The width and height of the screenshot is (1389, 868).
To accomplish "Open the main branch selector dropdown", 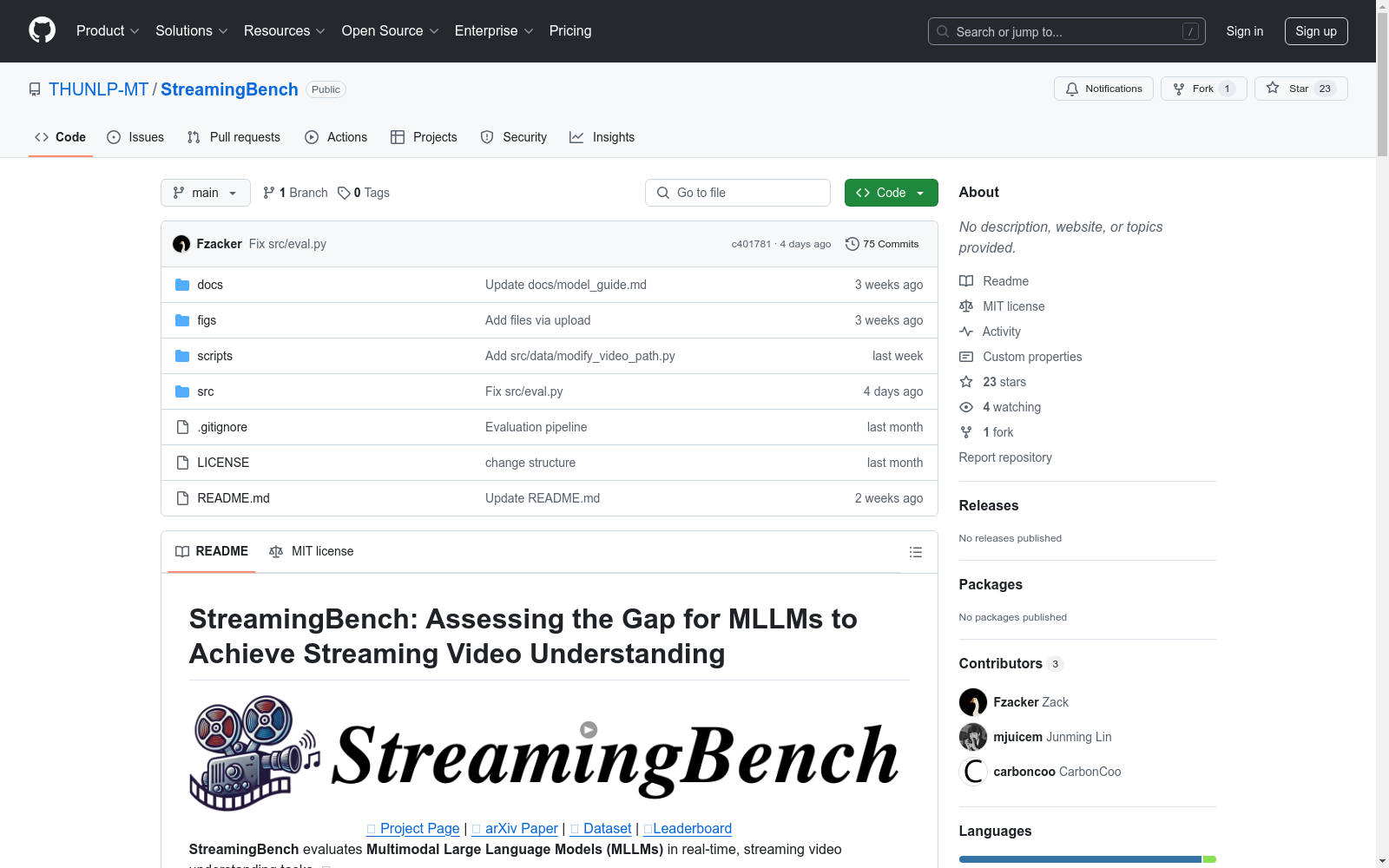I will pos(206,193).
